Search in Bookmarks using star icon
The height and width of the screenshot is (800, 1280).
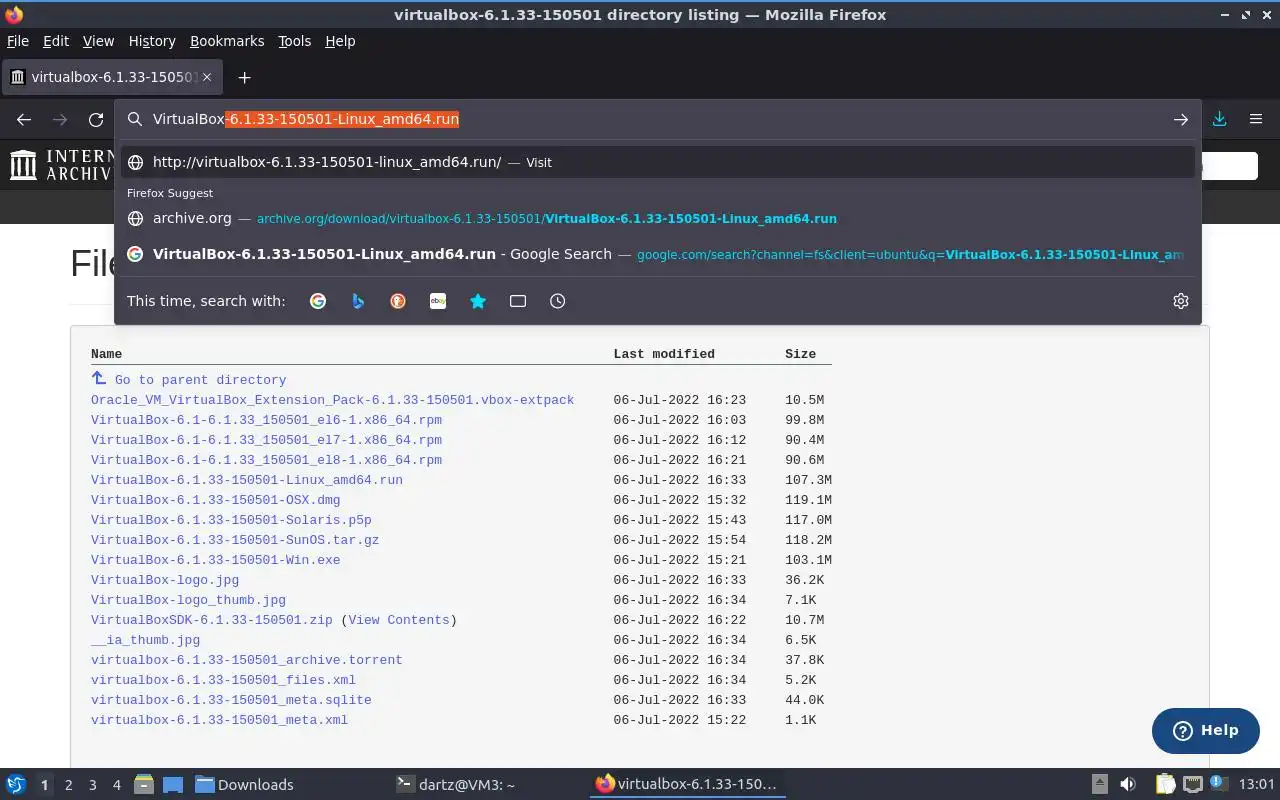(x=478, y=301)
